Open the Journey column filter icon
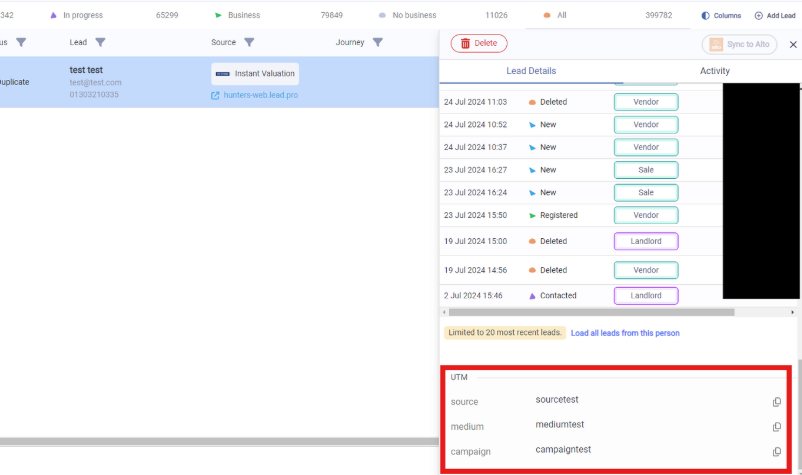Screen dimensions: 802x475 pyautogui.click(x=377, y=42)
